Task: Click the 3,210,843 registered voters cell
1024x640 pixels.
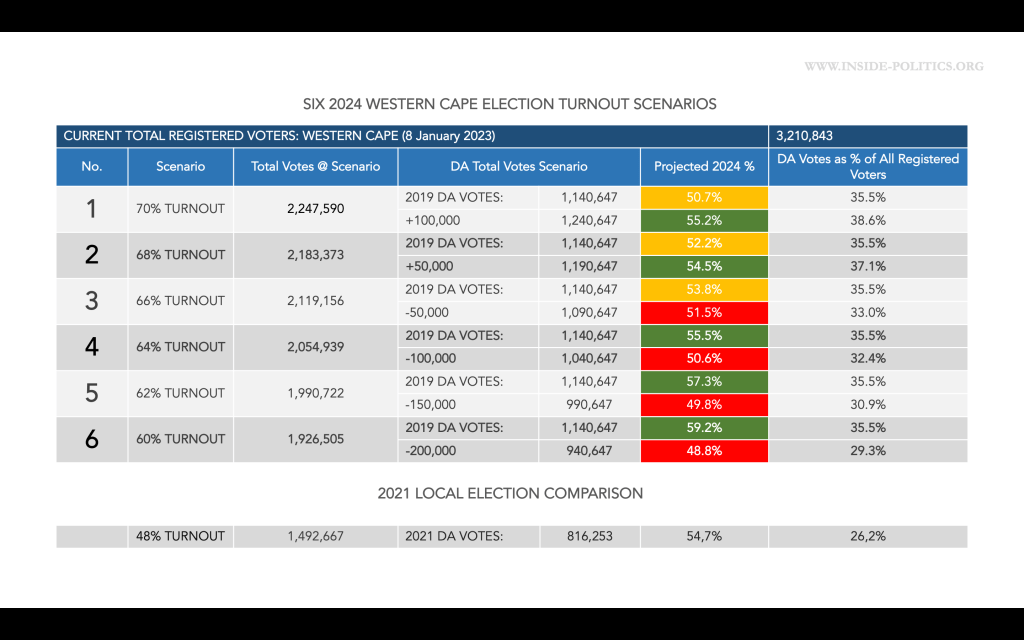Action: [x=867, y=136]
